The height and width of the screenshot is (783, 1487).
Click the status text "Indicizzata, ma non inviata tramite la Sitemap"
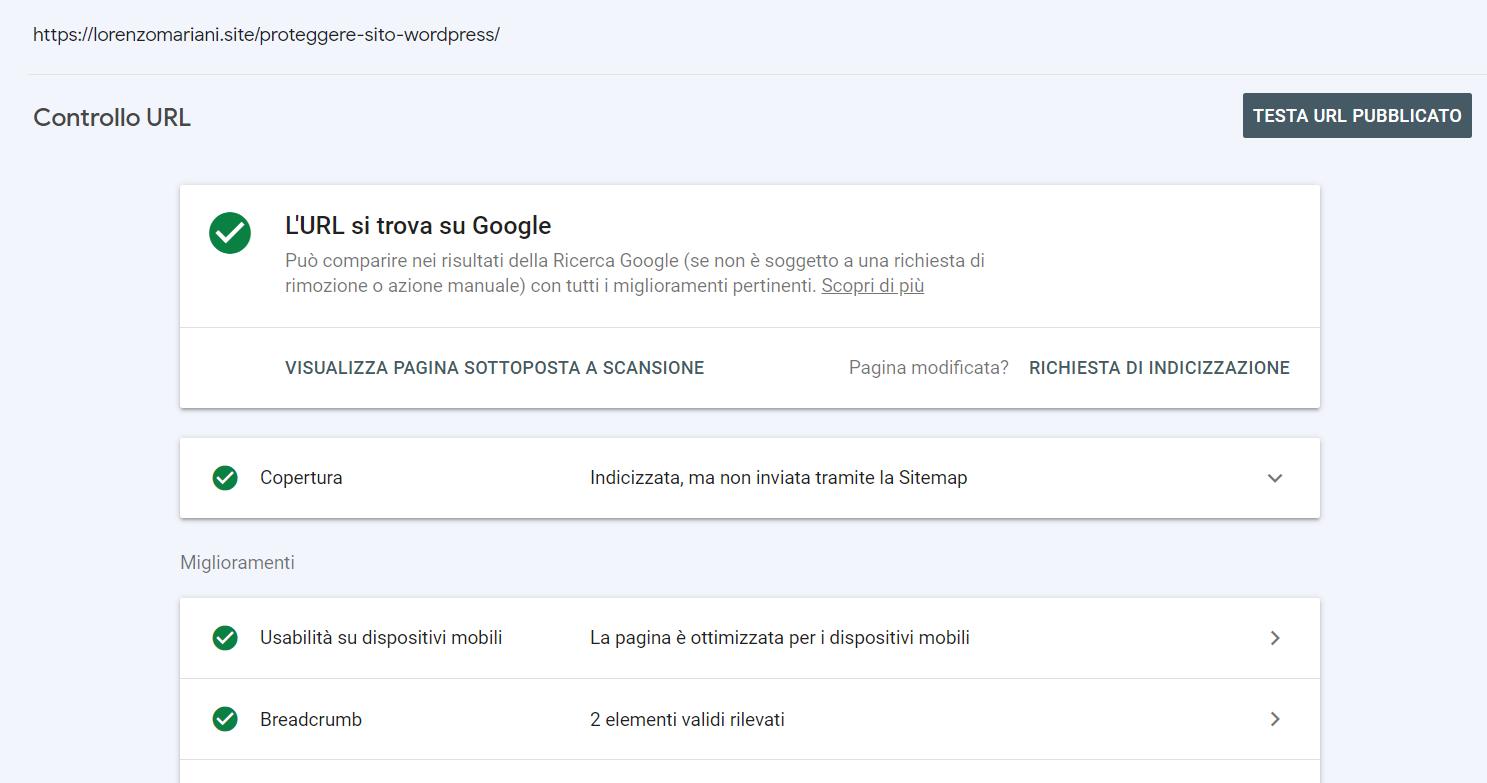(x=777, y=478)
